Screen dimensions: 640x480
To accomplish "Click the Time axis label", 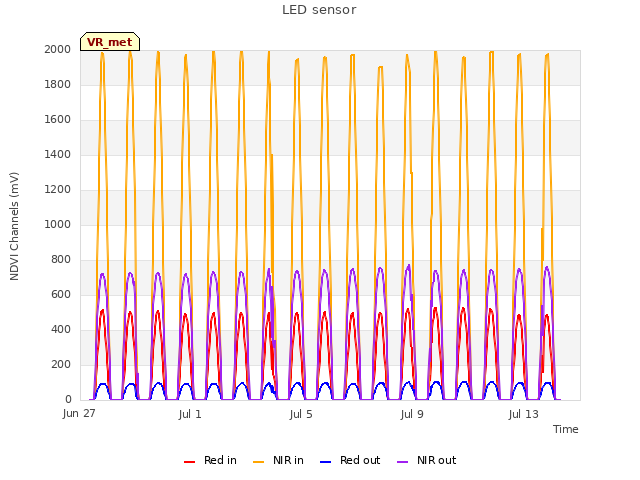I will click(566, 429).
